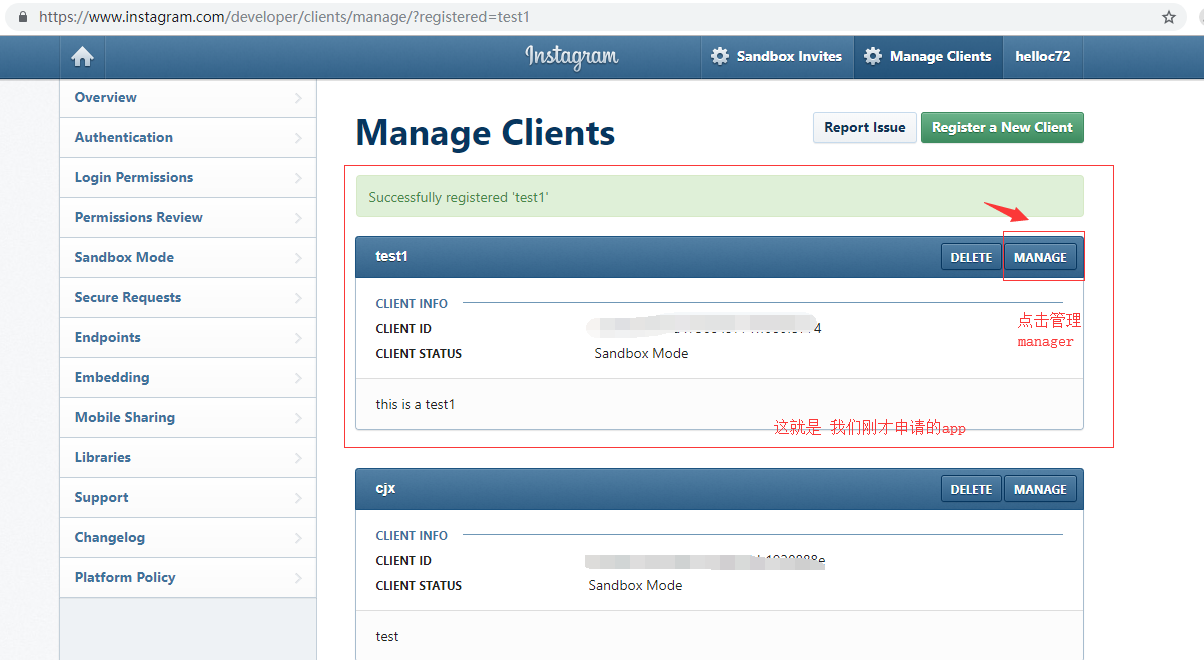Delete the test1 client
This screenshot has height=660, width=1204.
coord(971,257)
